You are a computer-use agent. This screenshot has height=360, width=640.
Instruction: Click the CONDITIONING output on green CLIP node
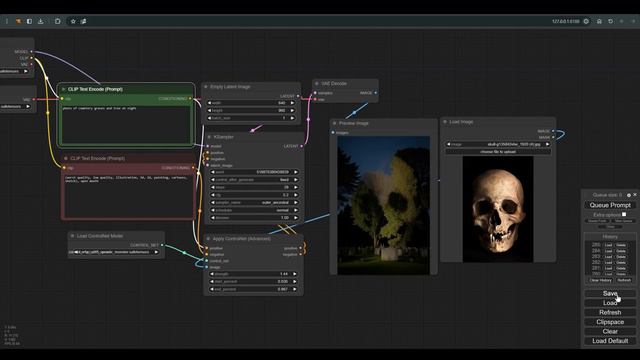pos(190,98)
